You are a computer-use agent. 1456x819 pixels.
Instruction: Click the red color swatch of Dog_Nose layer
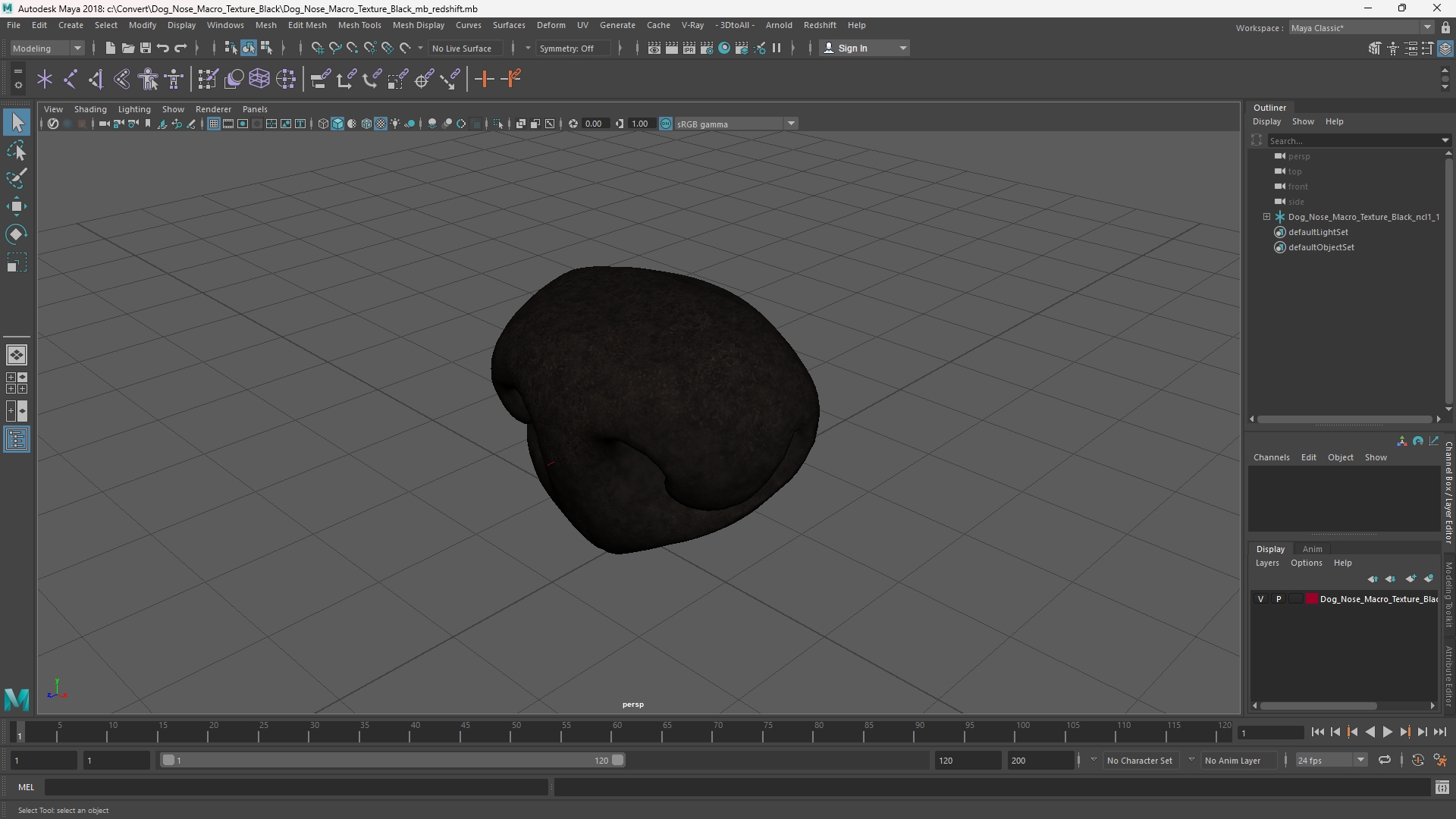tap(1311, 599)
